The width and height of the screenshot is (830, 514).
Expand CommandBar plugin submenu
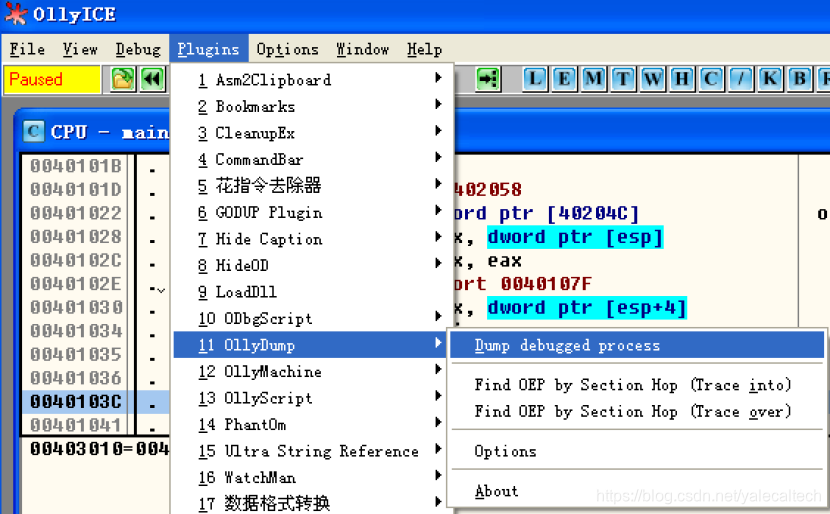[313, 159]
